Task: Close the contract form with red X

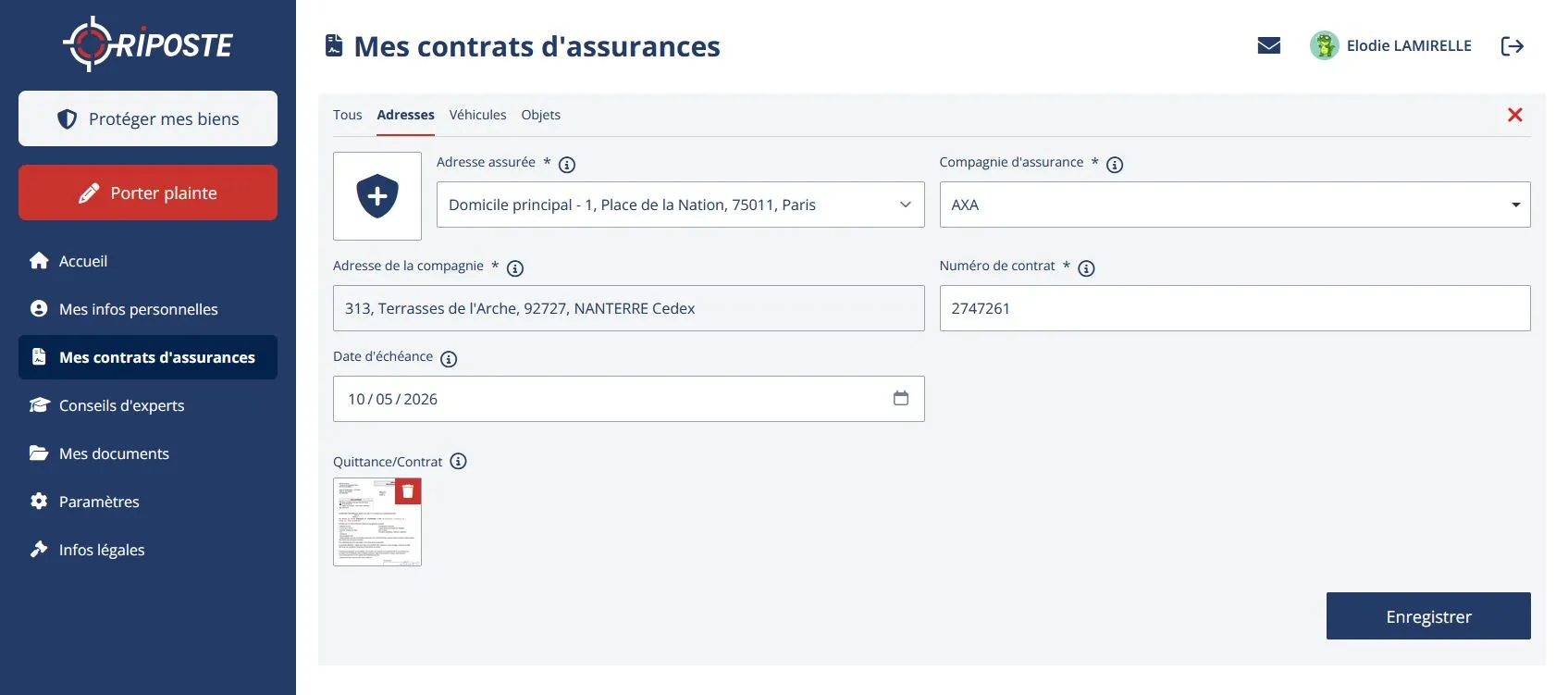Action: point(1514,115)
